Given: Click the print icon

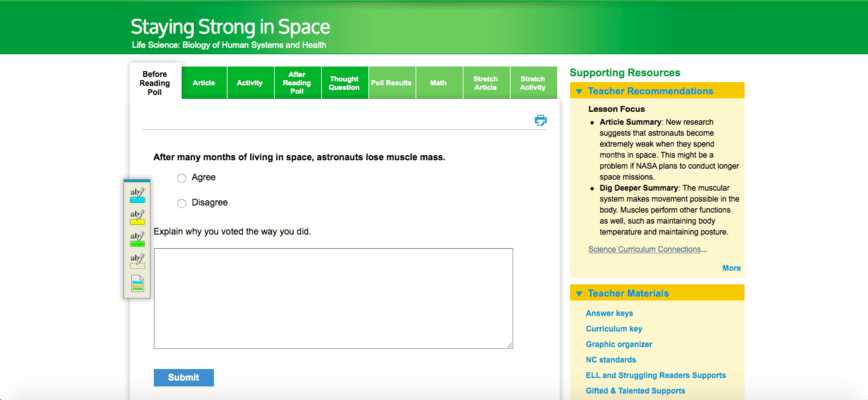Looking at the screenshot, I should [x=540, y=121].
